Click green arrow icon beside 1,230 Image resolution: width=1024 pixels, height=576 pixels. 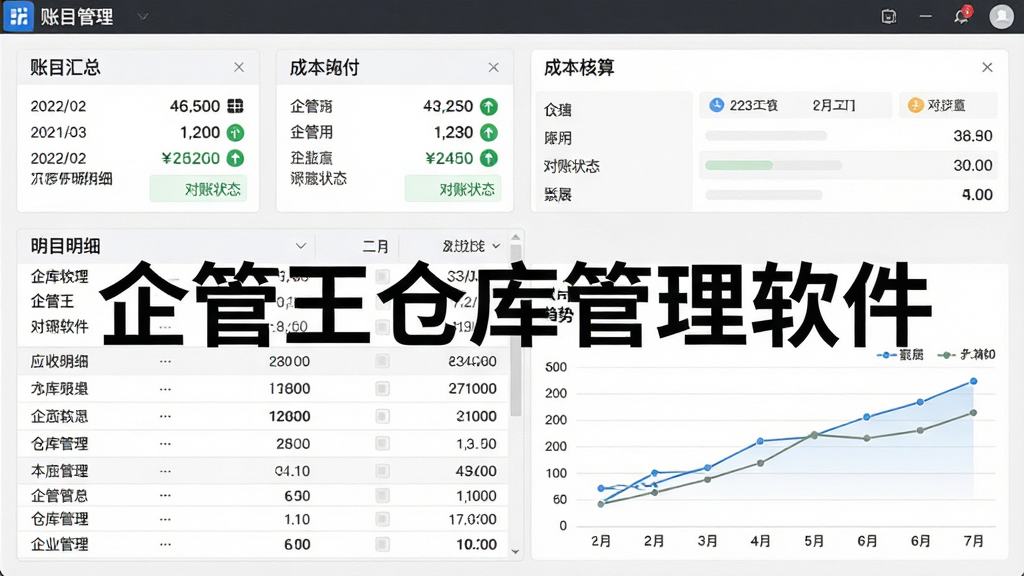coord(488,133)
